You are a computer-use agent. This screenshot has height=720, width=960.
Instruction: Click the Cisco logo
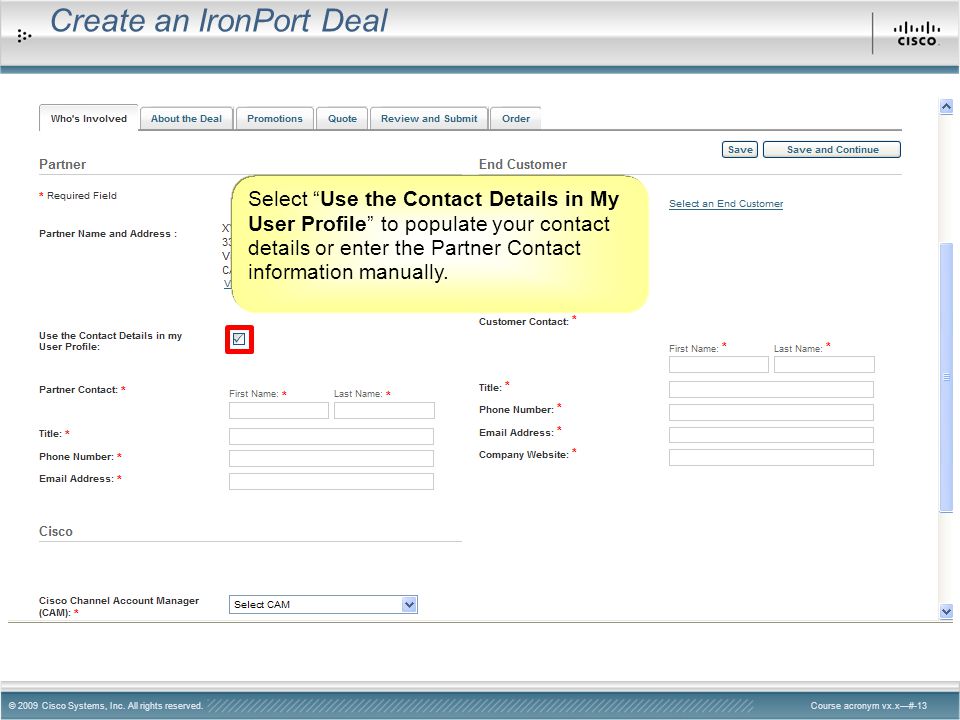point(917,34)
